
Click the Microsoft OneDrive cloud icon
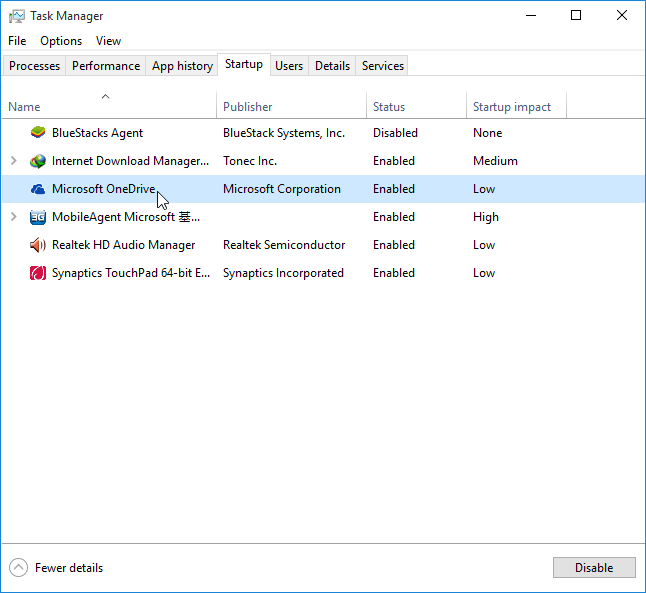pos(38,189)
